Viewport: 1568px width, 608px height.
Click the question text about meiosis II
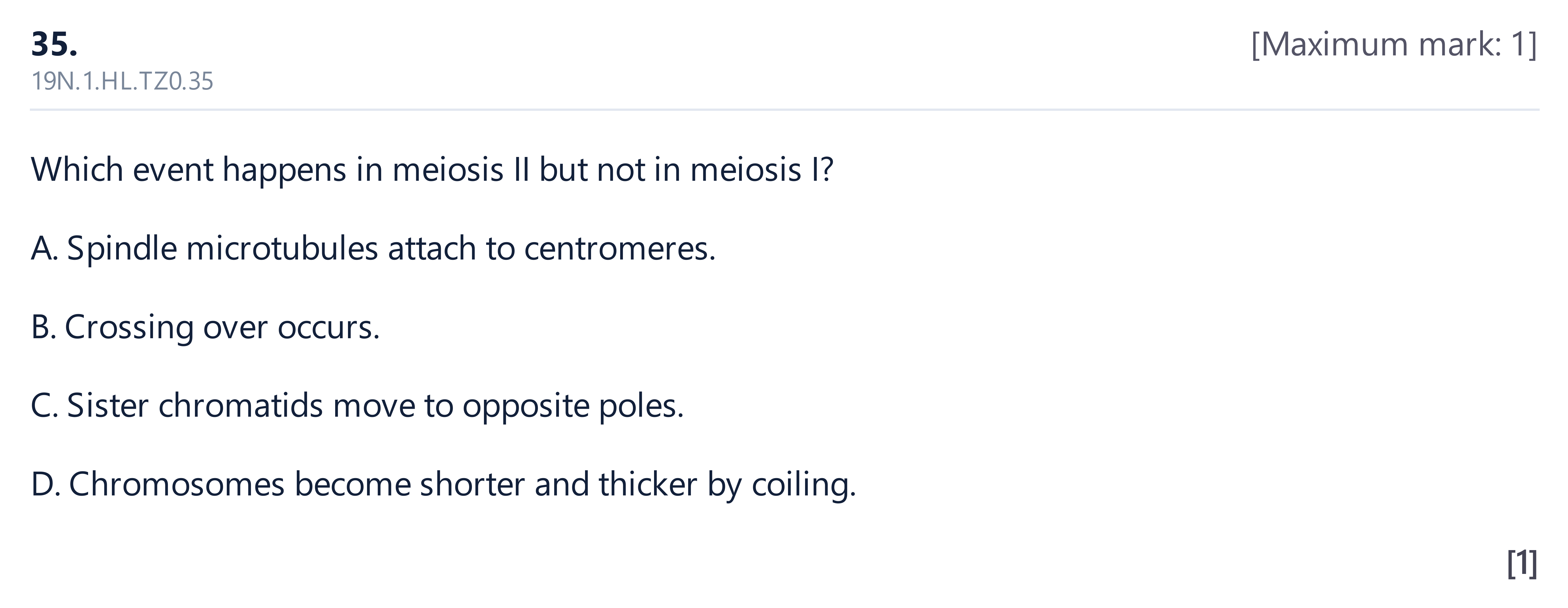point(432,170)
